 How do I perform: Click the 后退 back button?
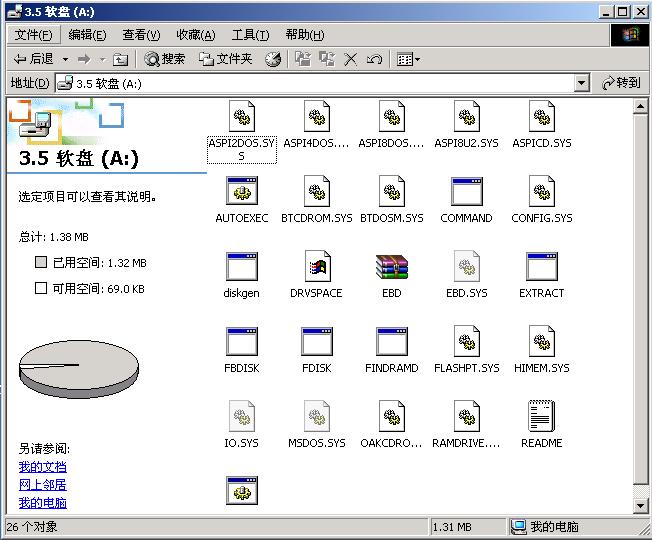coord(34,59)
